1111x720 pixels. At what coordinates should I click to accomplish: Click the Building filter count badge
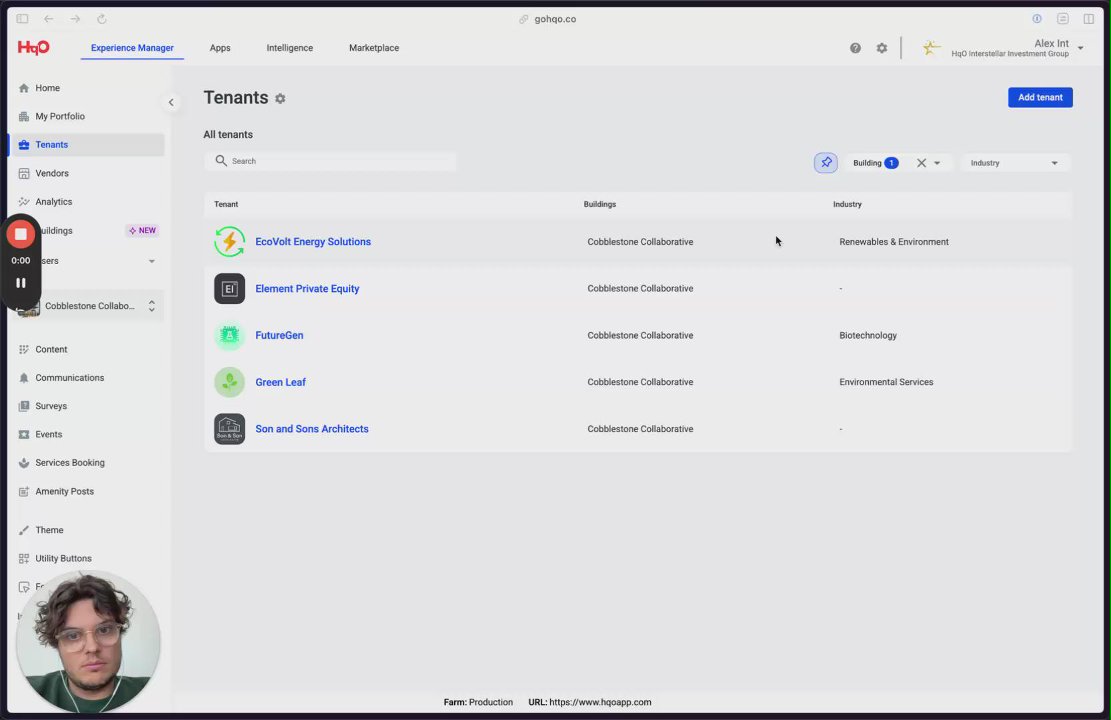(891, 163)
